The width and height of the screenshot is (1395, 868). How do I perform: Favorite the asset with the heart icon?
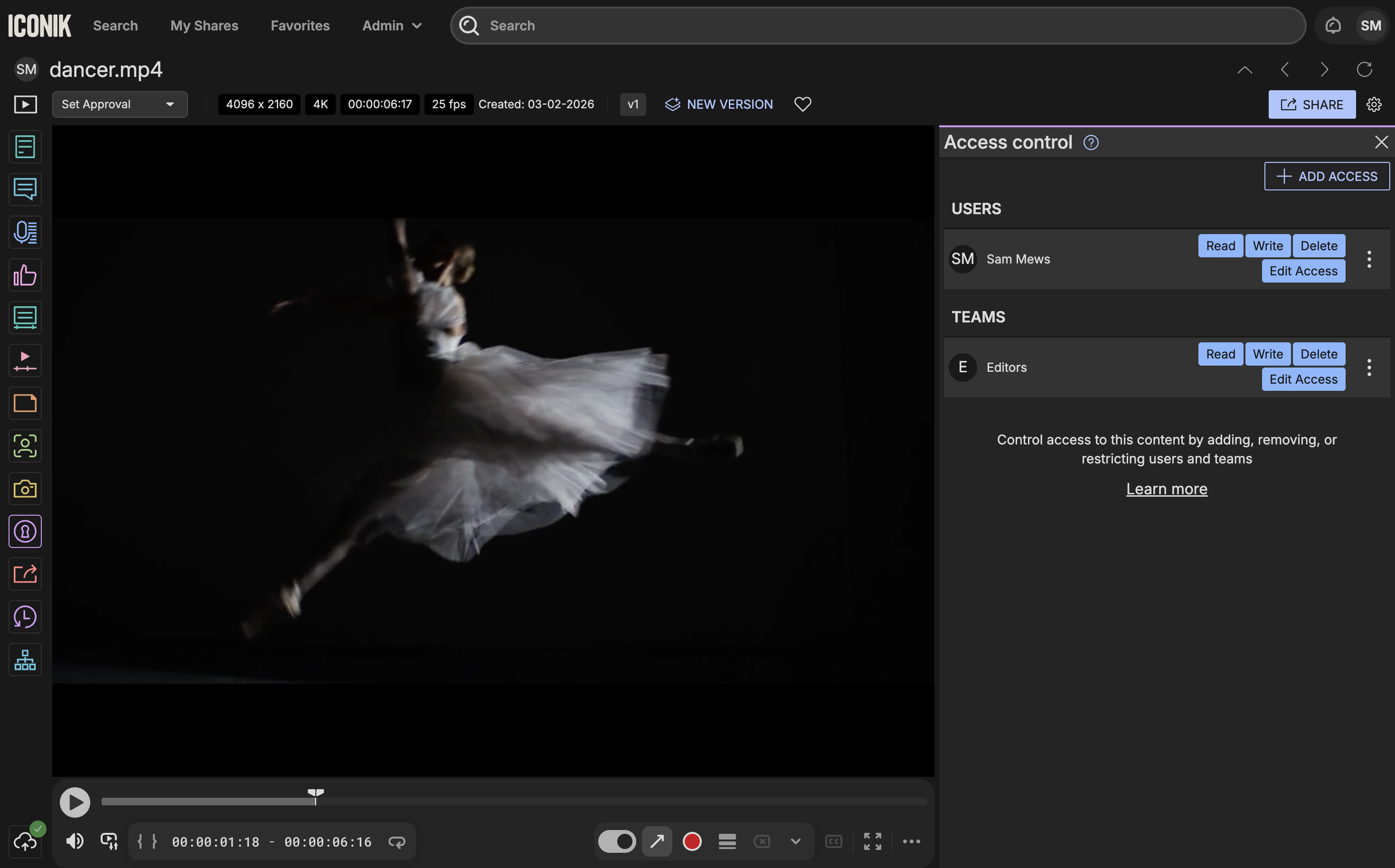tap(802, 104)
